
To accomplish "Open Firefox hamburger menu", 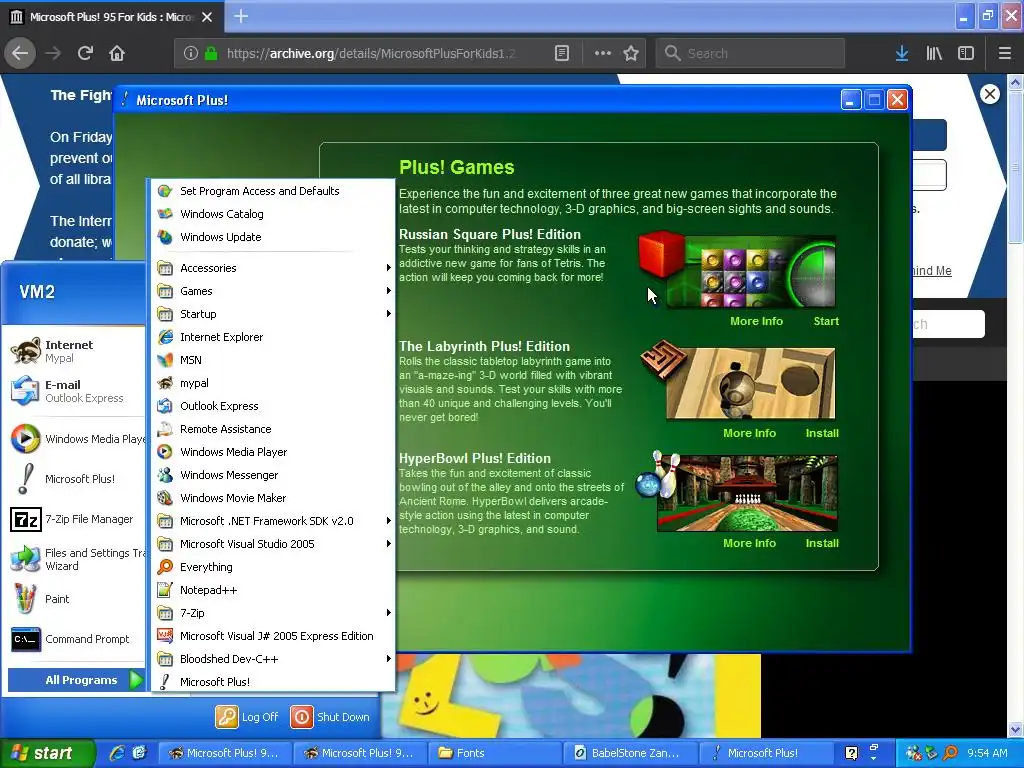I will click(x=1005, y=53).
